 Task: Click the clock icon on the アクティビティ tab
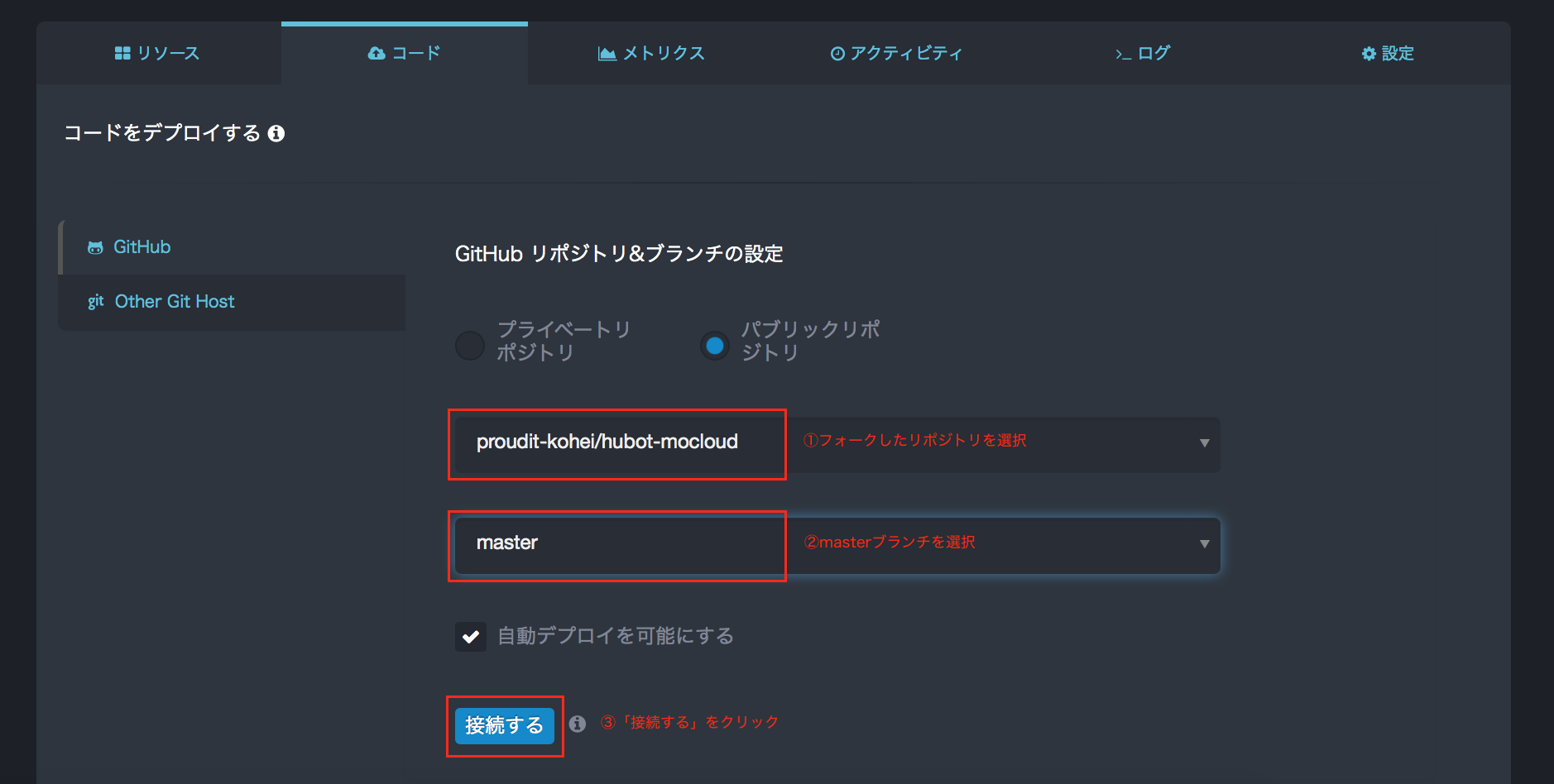click(x=836, y=53)
